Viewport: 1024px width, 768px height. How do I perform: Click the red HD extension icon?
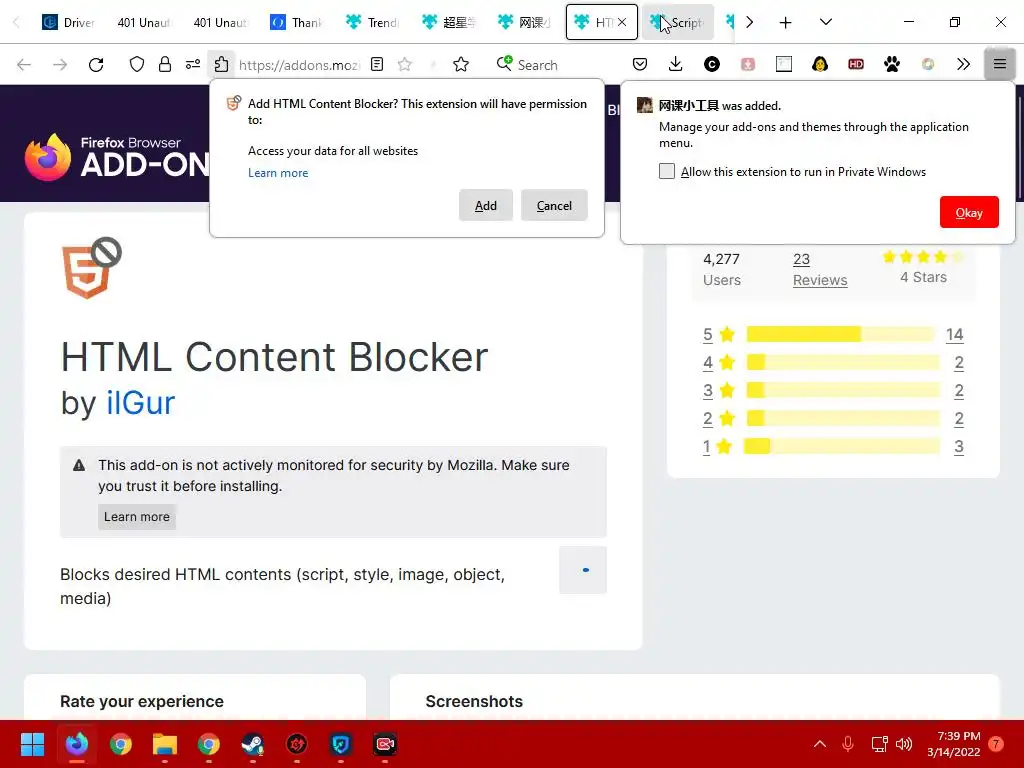click(x=856, y=64)
